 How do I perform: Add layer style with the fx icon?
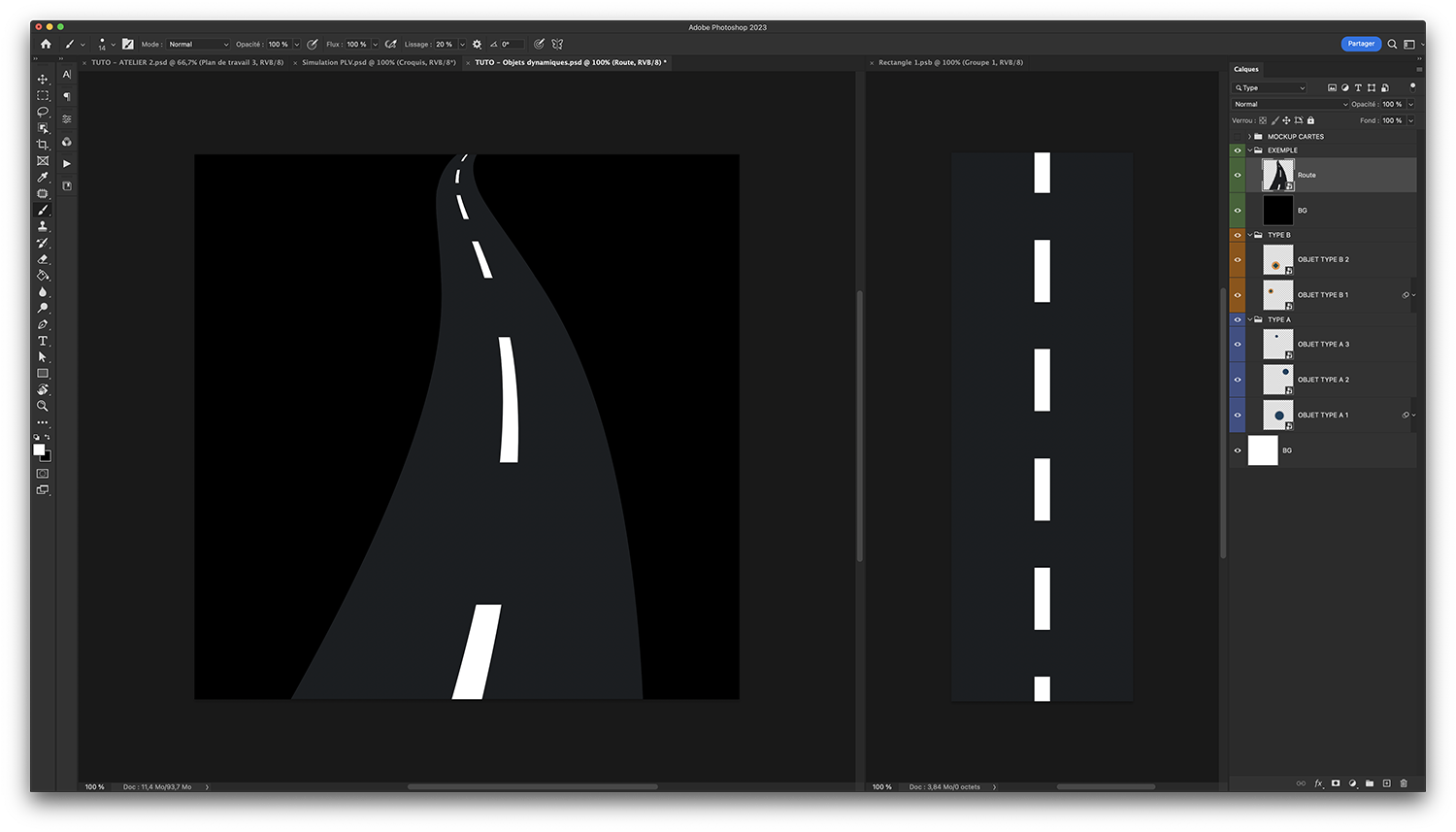(x=1318, y=783)
